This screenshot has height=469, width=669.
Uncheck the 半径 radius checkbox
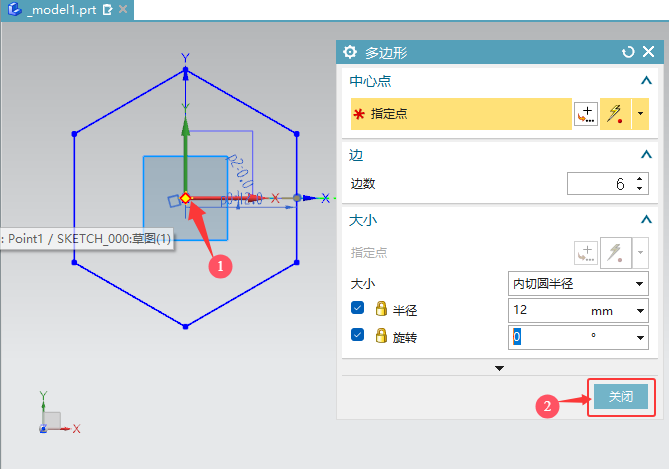point(358,311)
